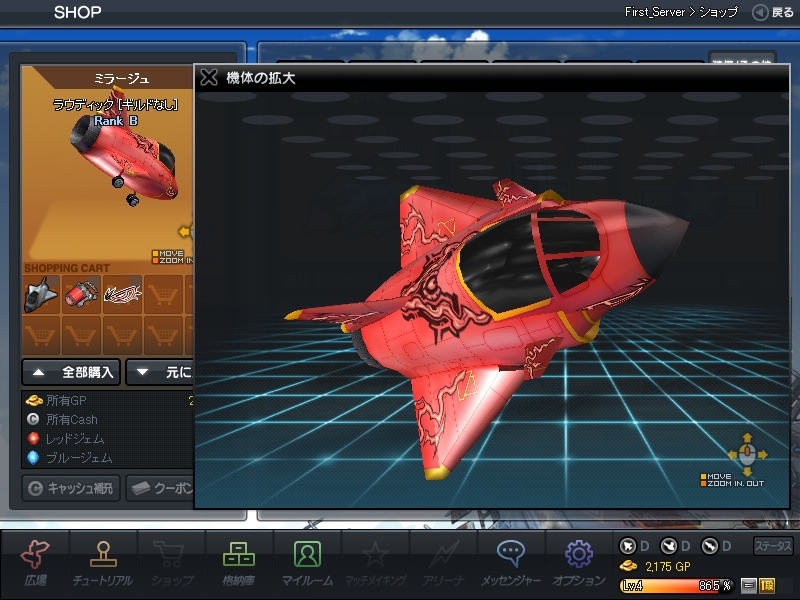This screenshot has width=800, height=600.
Task: Open the オプション settings gear
Action: [579, 562]
